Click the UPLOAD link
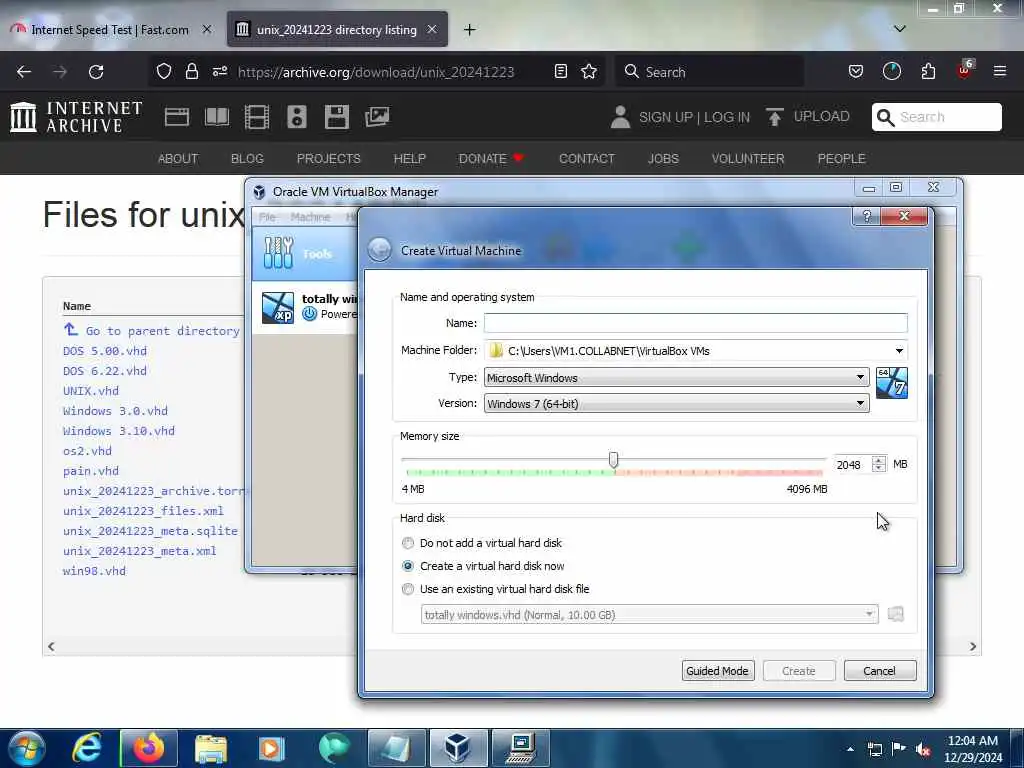The image size is (1024, 768). coord(808,117)
